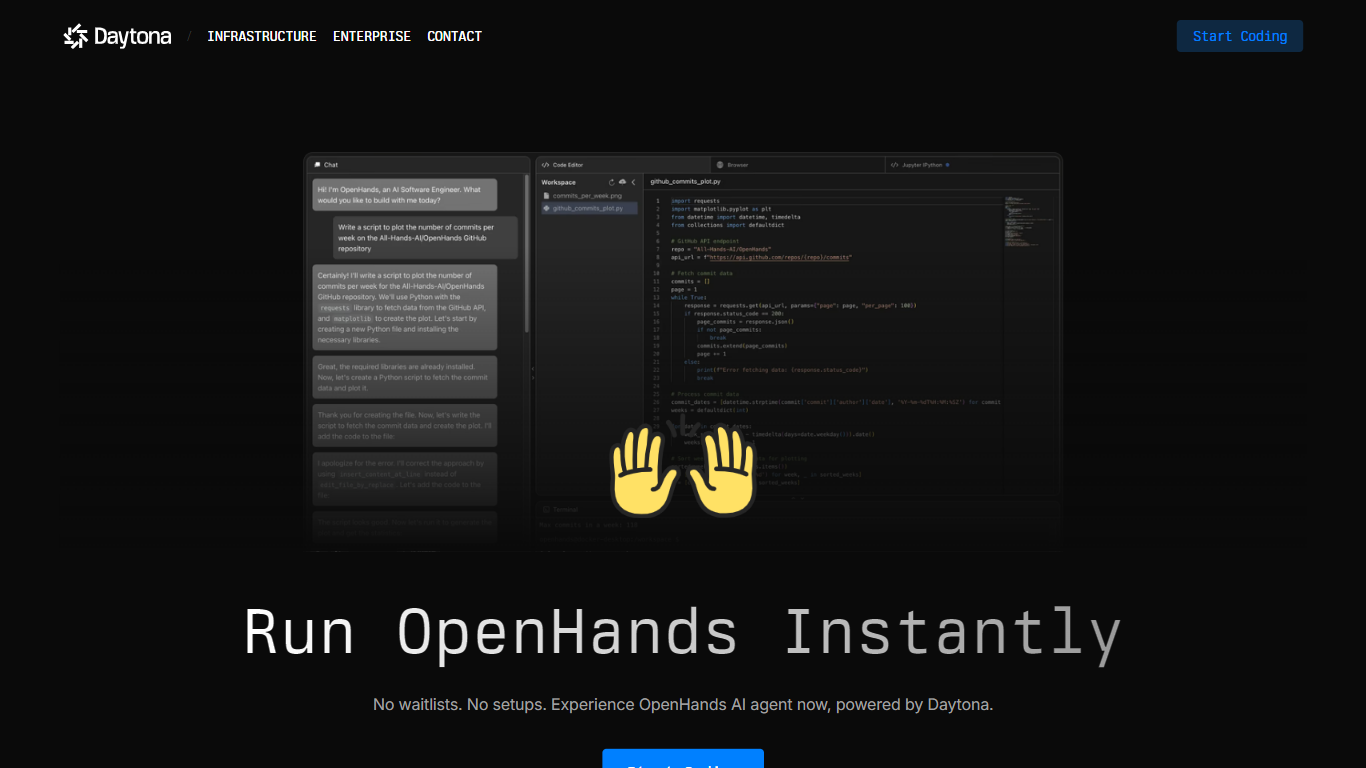Go to the CONTACT page
1366x768 pixels.
pyautogui.click(x=455, y=36)
